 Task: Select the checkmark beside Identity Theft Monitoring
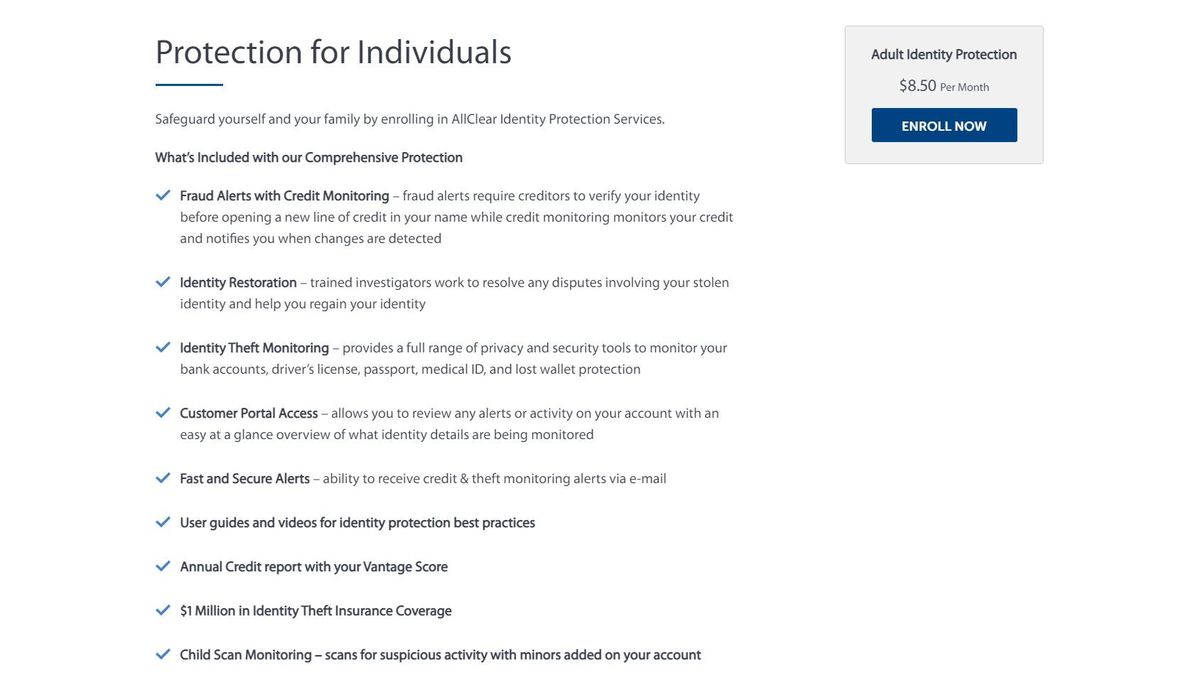click(x=163, y=347)
